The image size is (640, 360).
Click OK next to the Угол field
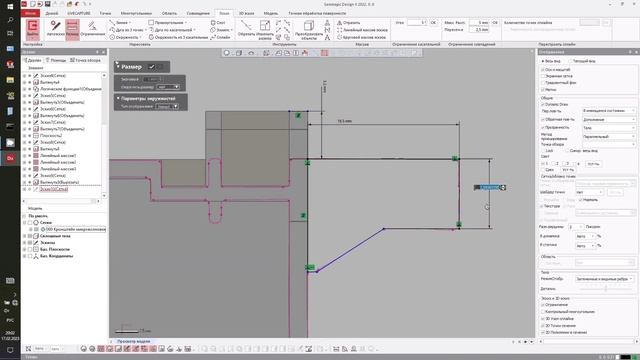[433, 22]
